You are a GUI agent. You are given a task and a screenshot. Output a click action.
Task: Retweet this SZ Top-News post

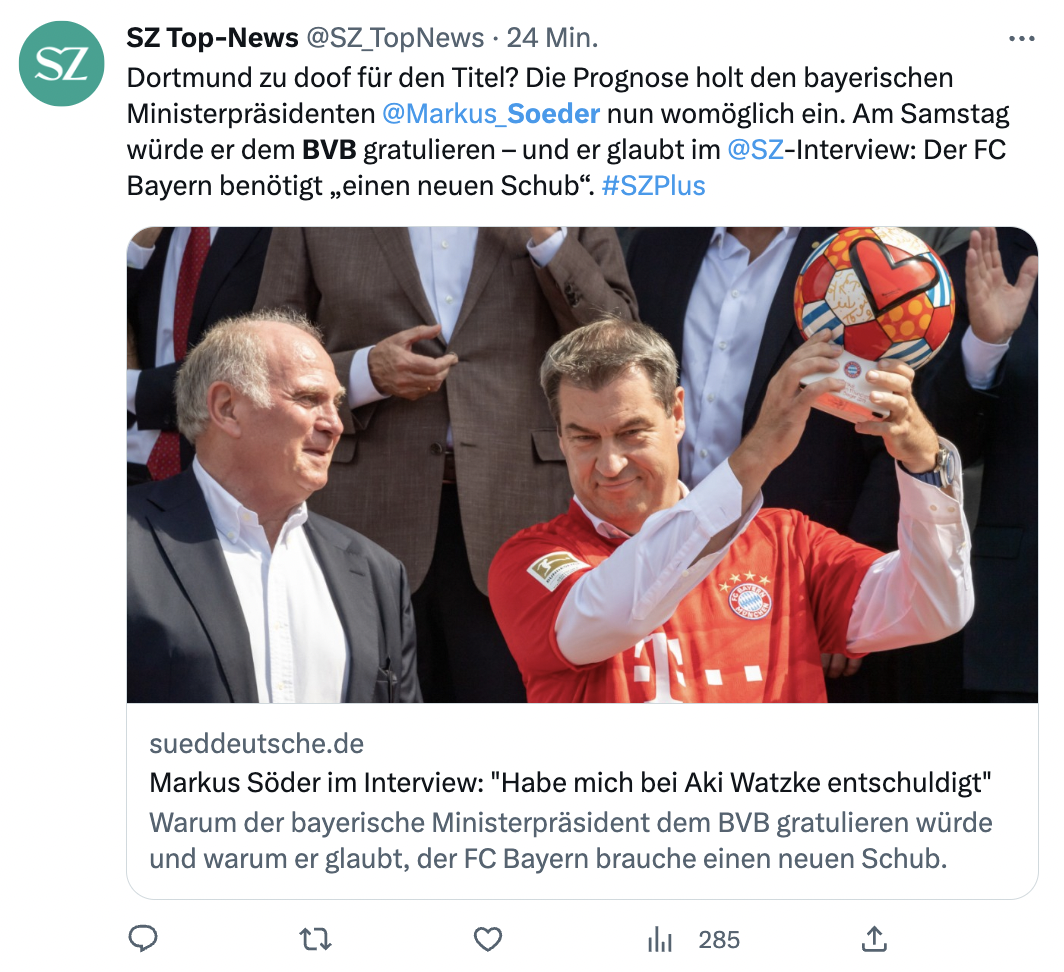click(x=316, y=939)
